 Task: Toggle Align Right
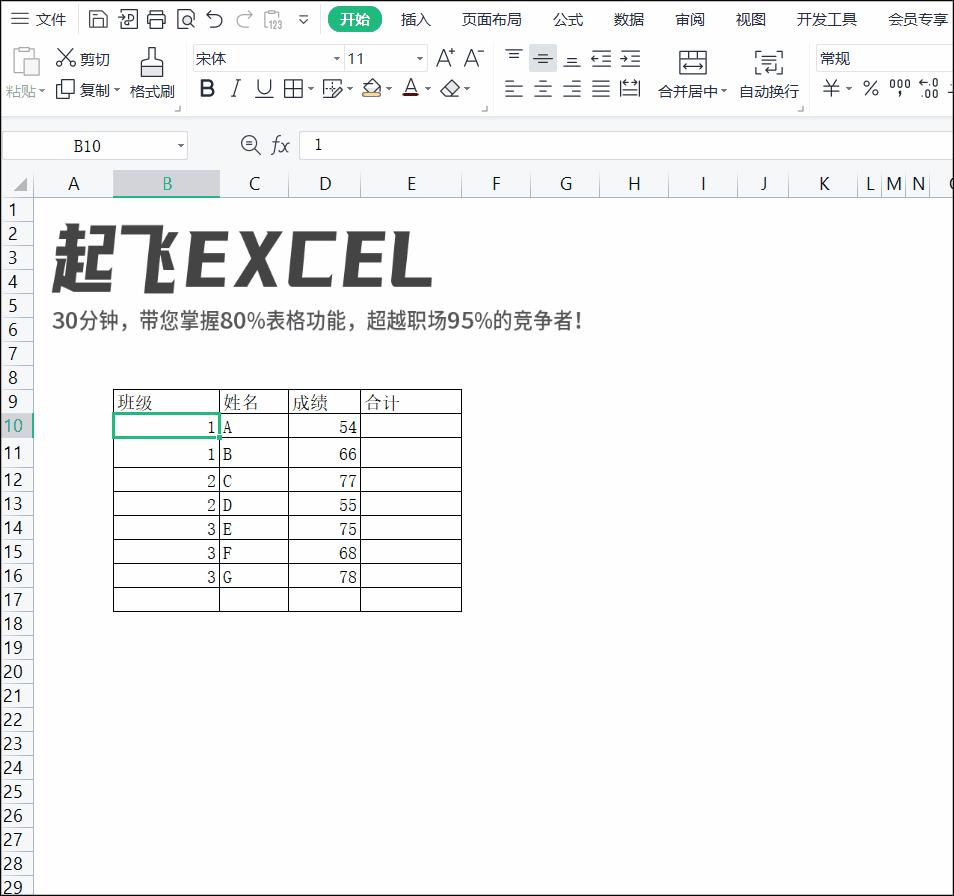pos(572,89)
